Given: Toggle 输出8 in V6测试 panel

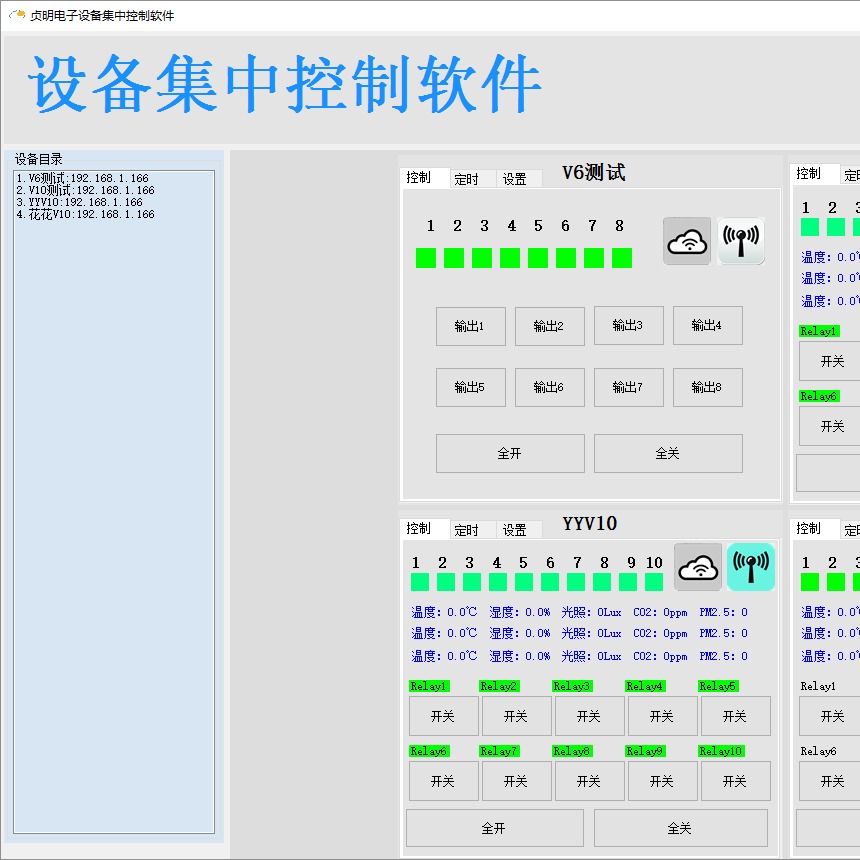Looking at the screenshot, I should [x=708, y=387].
